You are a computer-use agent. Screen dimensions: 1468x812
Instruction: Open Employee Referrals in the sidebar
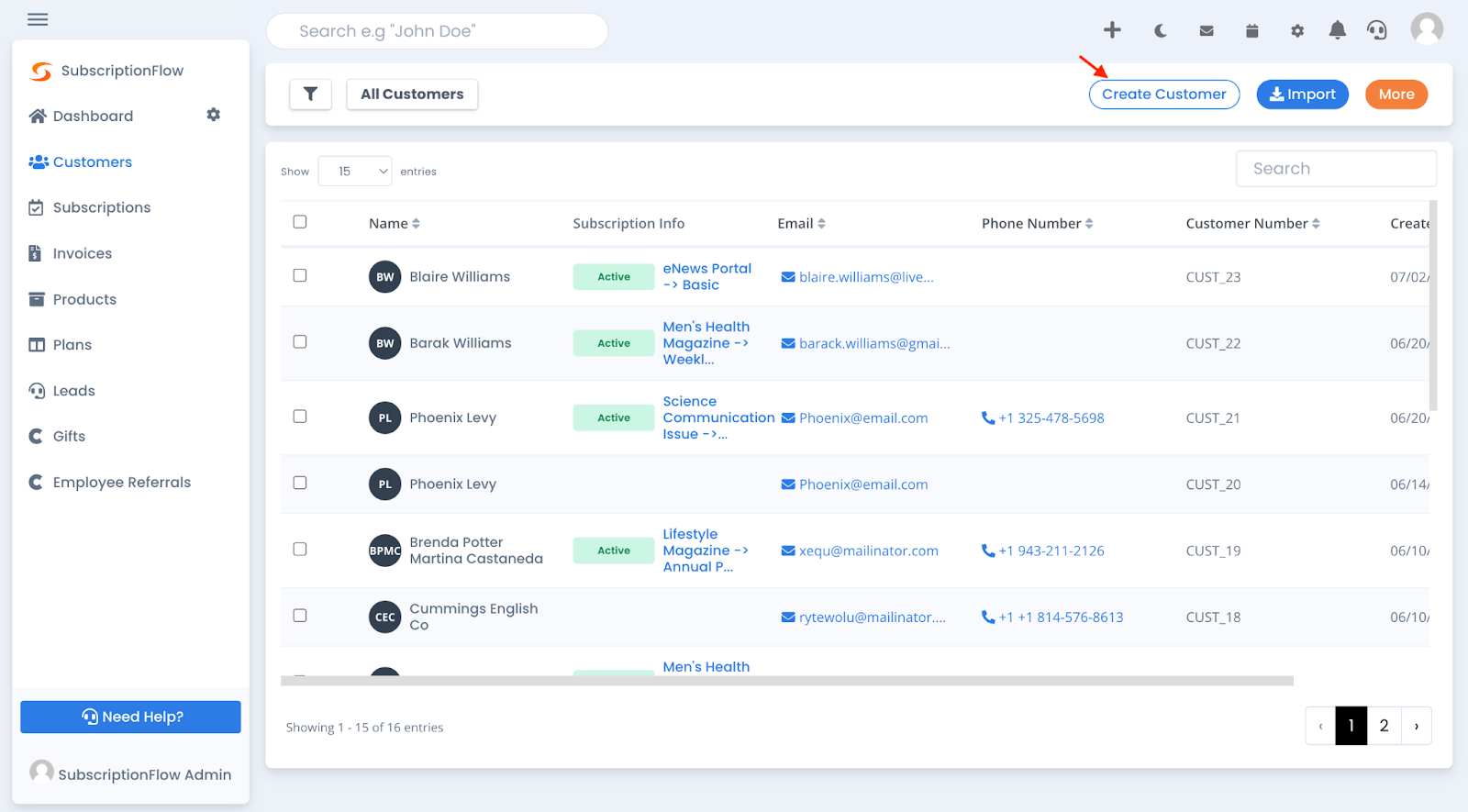[x=121, y=482]
